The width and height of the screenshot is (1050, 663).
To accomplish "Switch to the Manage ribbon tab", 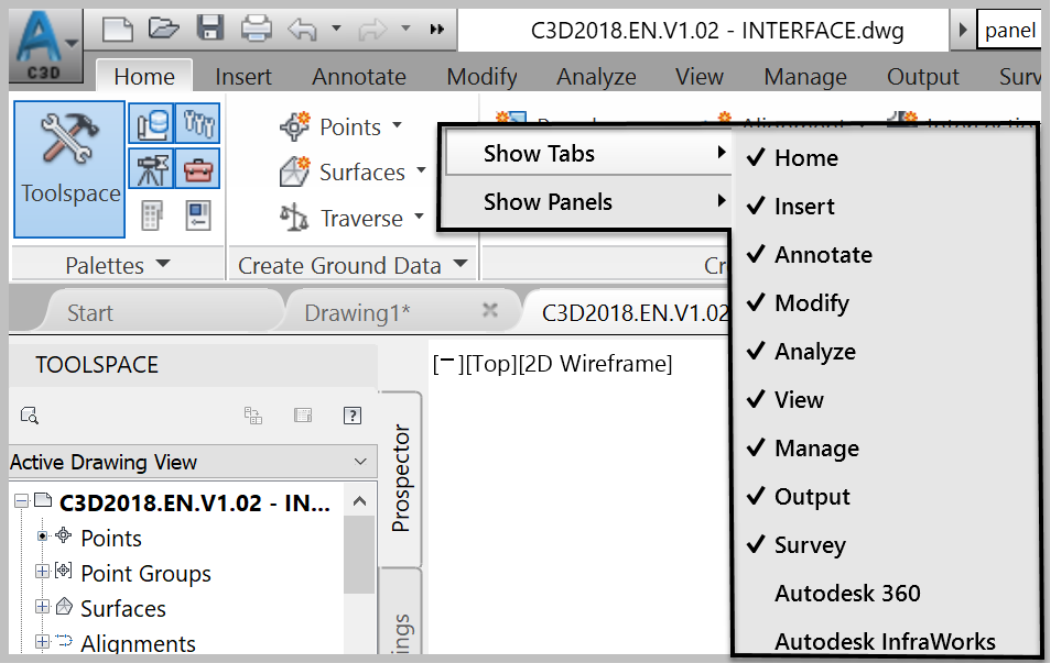I will click(805, 76).
